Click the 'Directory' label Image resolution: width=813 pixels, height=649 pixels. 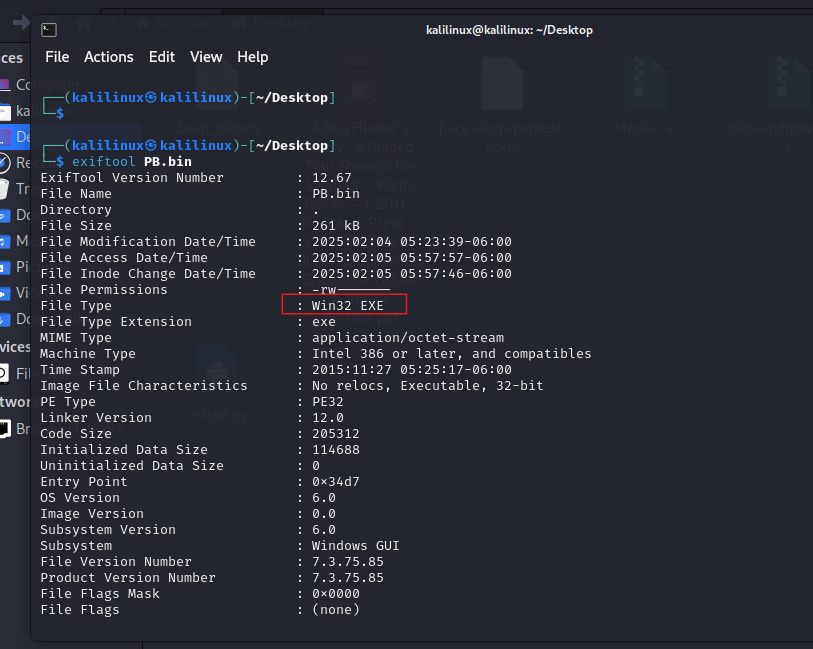(76, 210)
